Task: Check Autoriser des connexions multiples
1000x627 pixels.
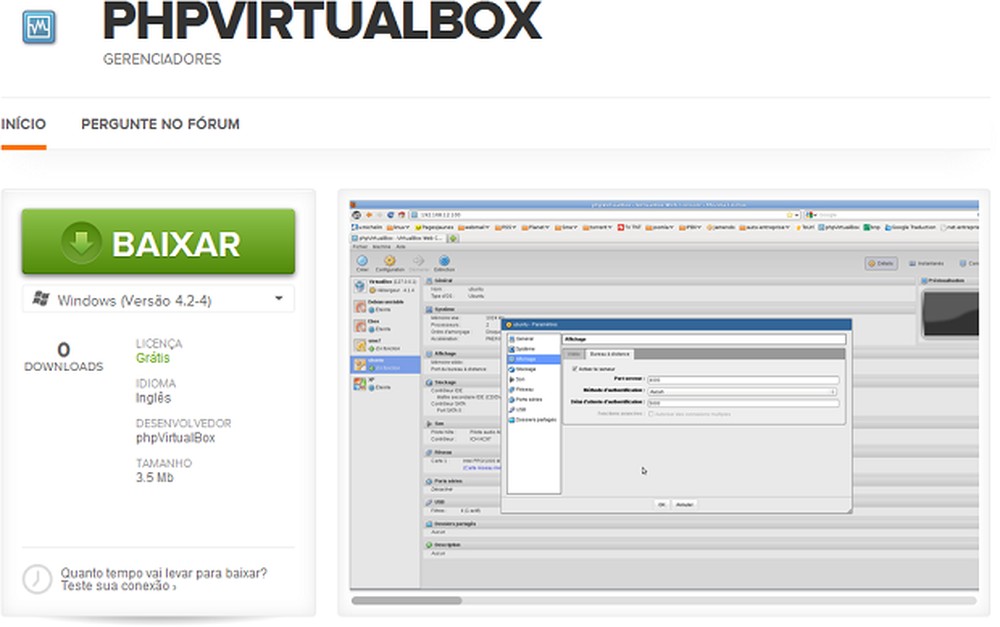Action: [x=653, y=412]
